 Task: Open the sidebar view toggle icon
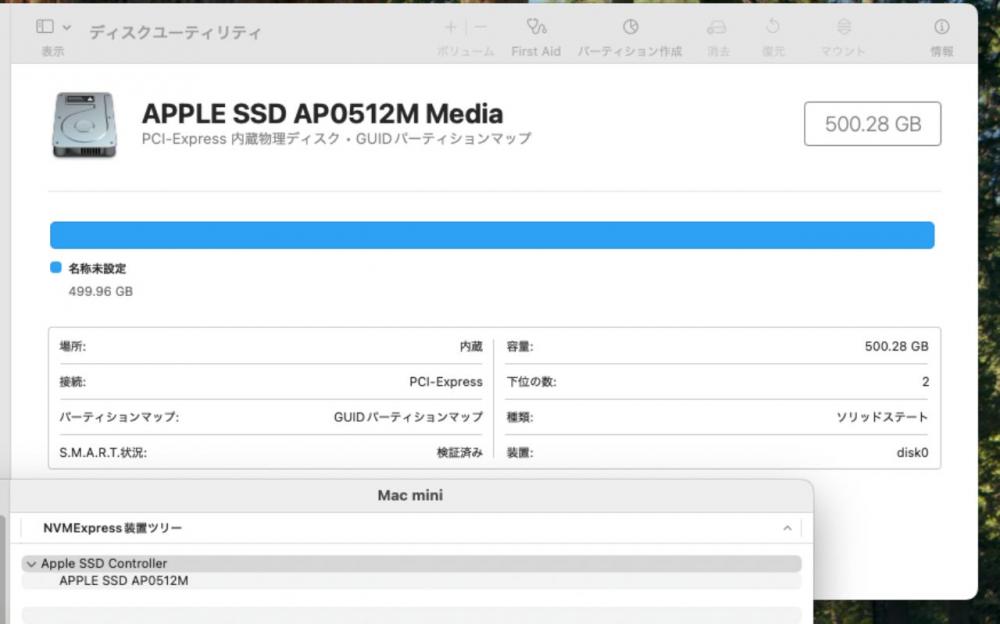coord(45,26)
